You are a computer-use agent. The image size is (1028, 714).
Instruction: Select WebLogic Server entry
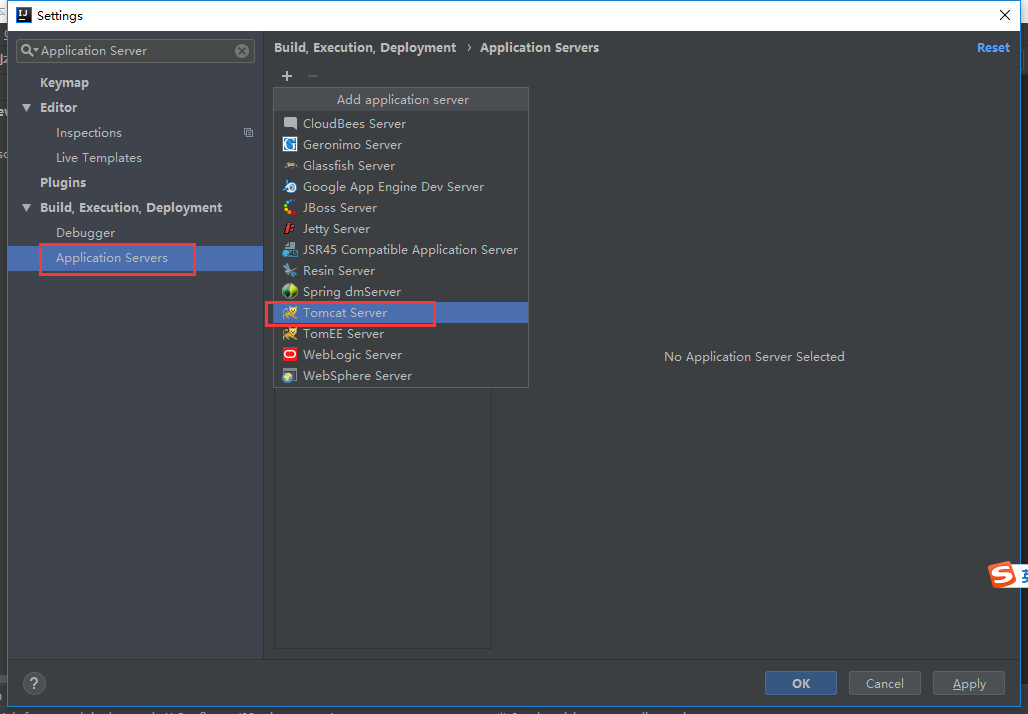point(401,354)
